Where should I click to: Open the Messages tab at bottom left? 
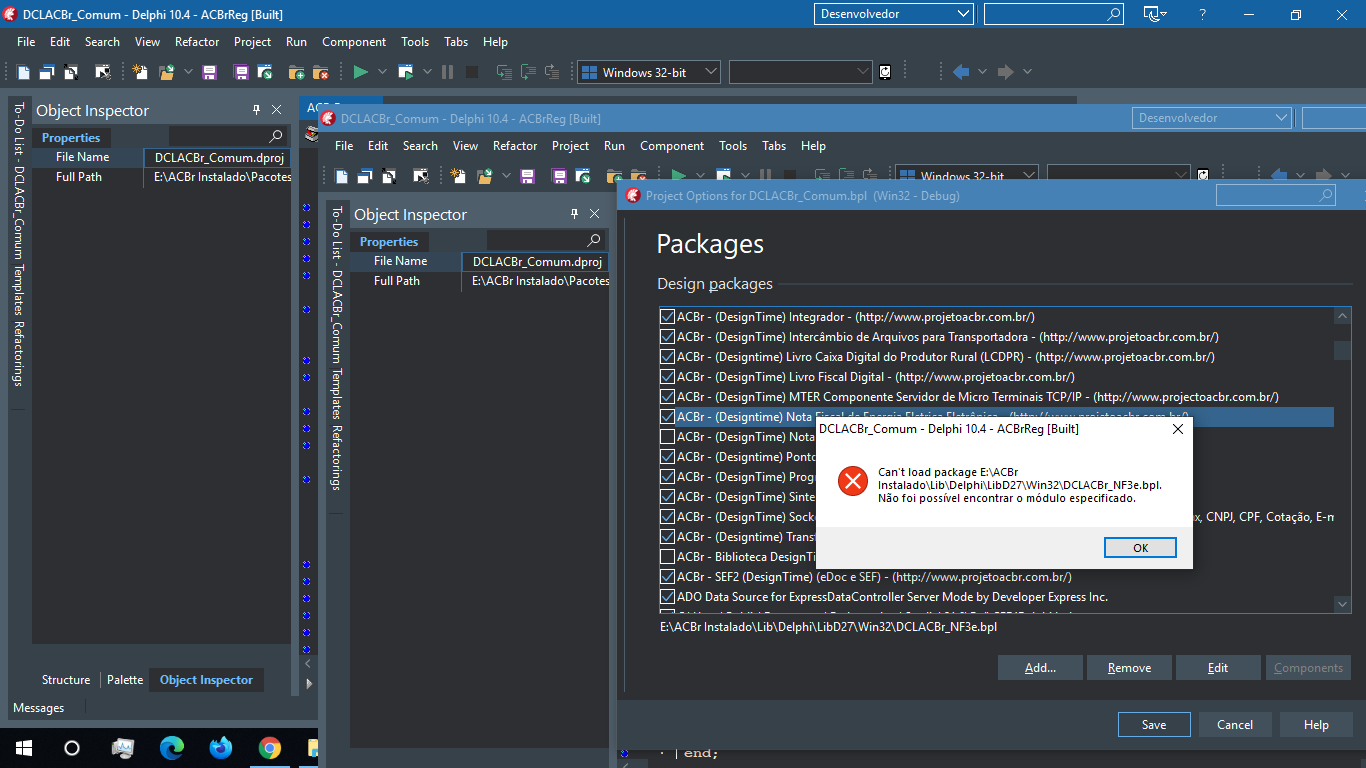[38, 708]
